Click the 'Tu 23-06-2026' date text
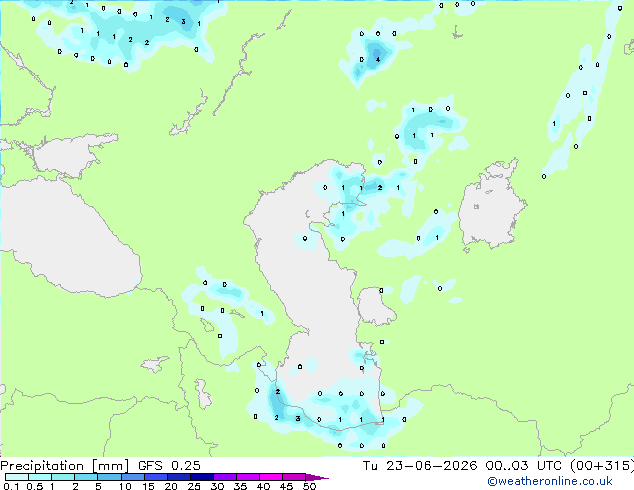This screenshot has height=490, width=634. click(x=420, y=466)
